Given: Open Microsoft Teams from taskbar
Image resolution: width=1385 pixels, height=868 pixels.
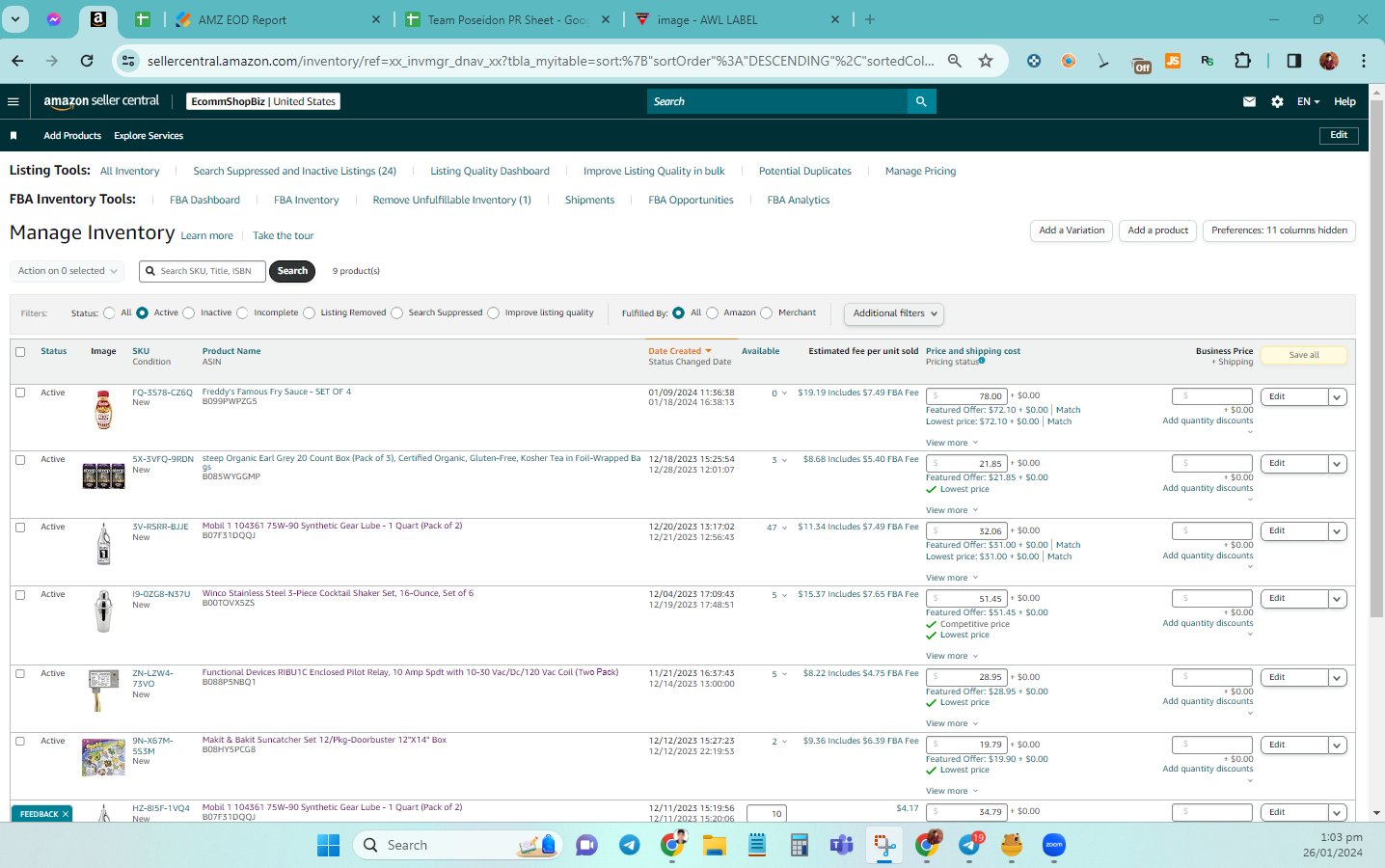Looking at the screenshot, I should [841, 845].
